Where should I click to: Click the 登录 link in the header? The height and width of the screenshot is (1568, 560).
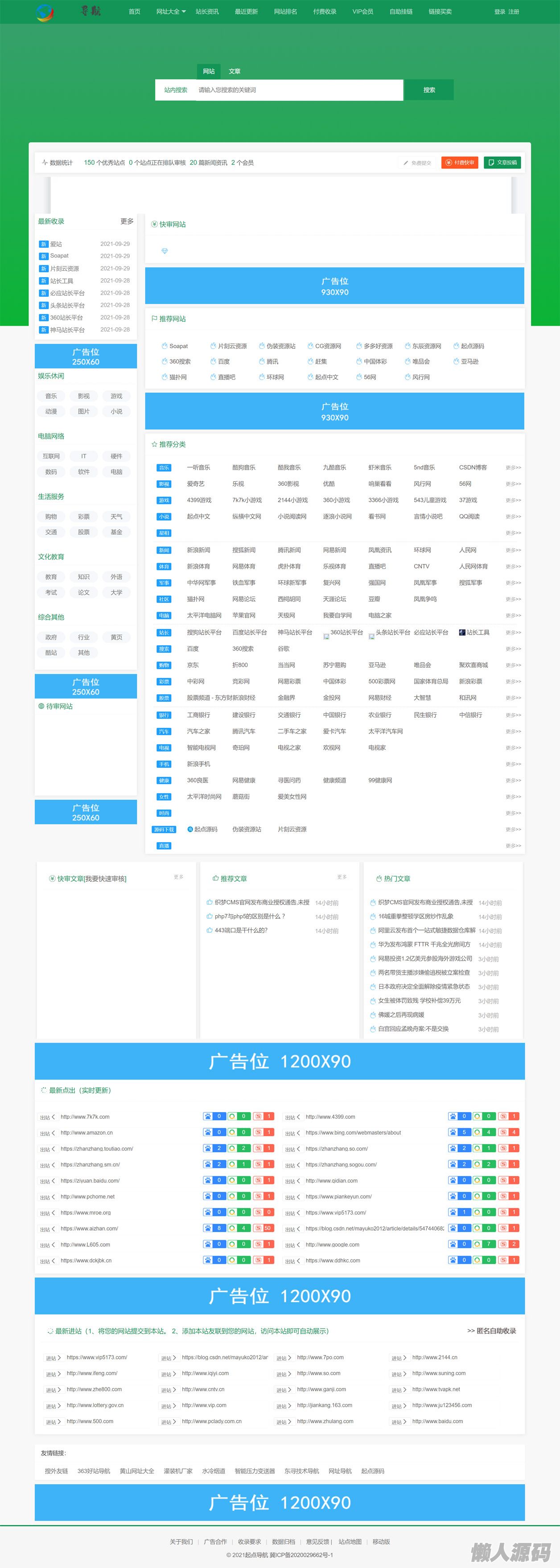click(500, 12)
